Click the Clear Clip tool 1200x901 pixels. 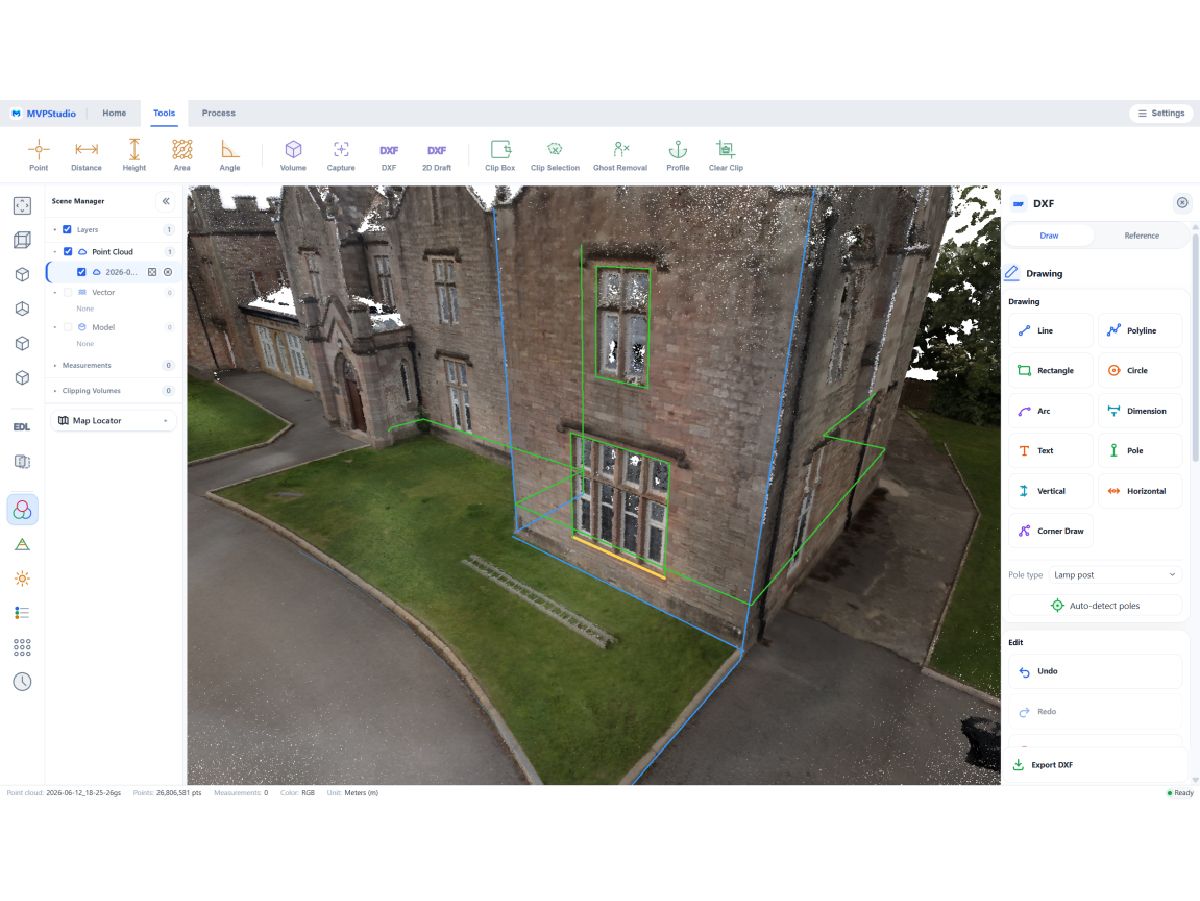726,155
